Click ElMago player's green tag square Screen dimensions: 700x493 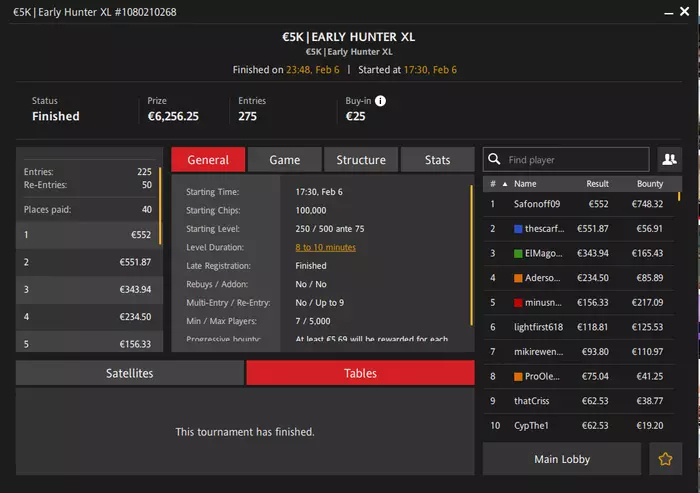(x=518, y=253)
